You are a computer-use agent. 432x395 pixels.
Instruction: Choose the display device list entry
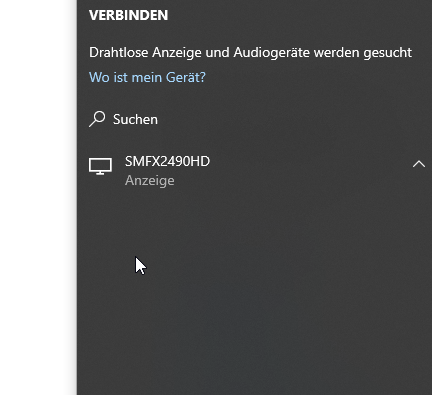(254, 170)
